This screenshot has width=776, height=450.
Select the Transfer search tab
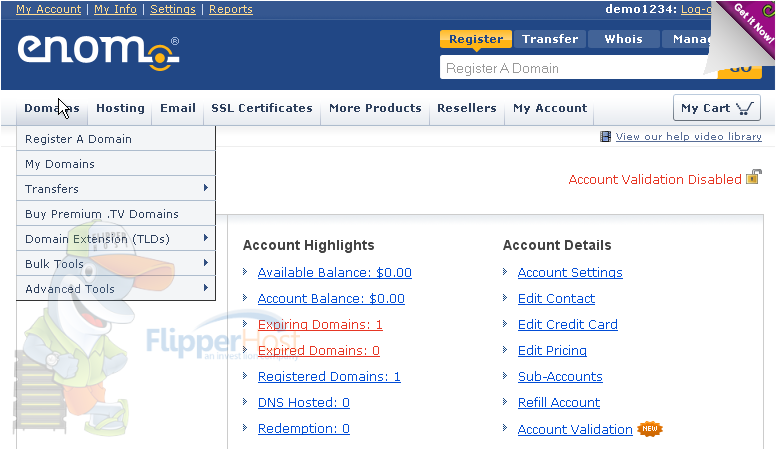550,39
